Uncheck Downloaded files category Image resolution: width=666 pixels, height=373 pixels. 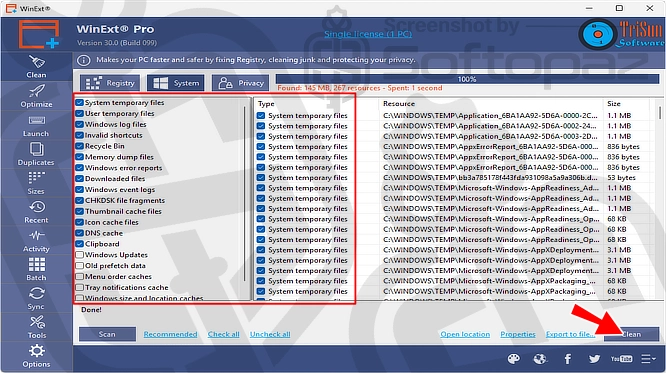point(79,178)
